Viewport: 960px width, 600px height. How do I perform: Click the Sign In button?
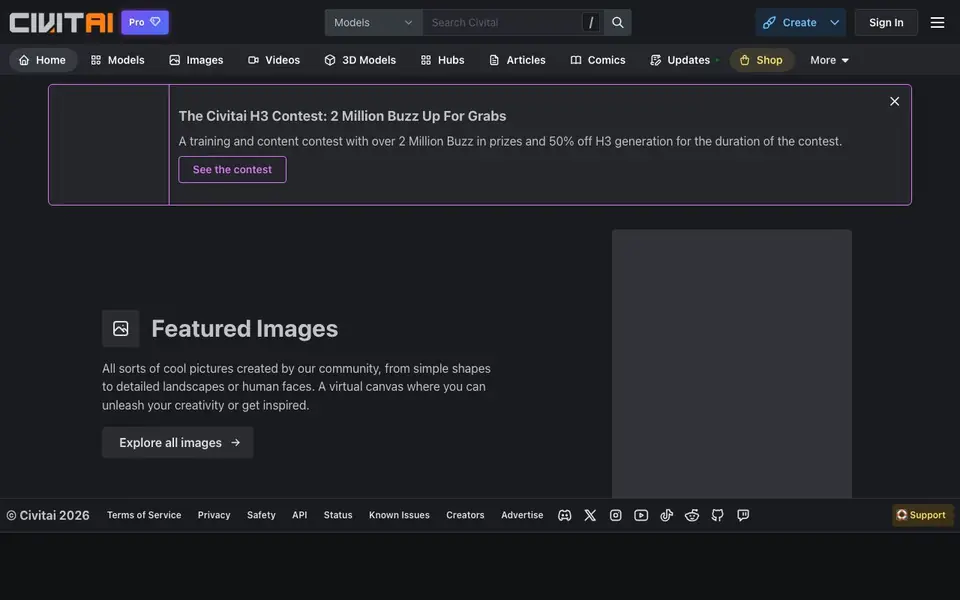pyautogui.click(x=886, y=23)
